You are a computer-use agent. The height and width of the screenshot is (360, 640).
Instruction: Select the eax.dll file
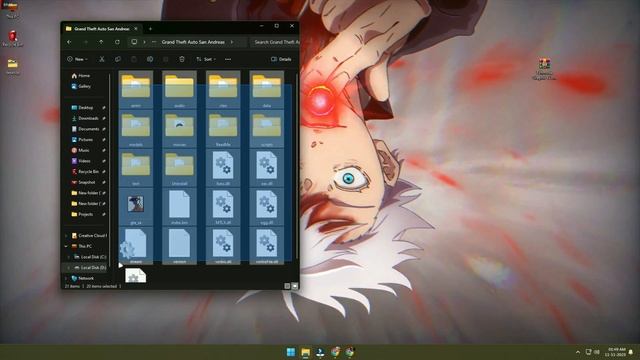point(267,168)
